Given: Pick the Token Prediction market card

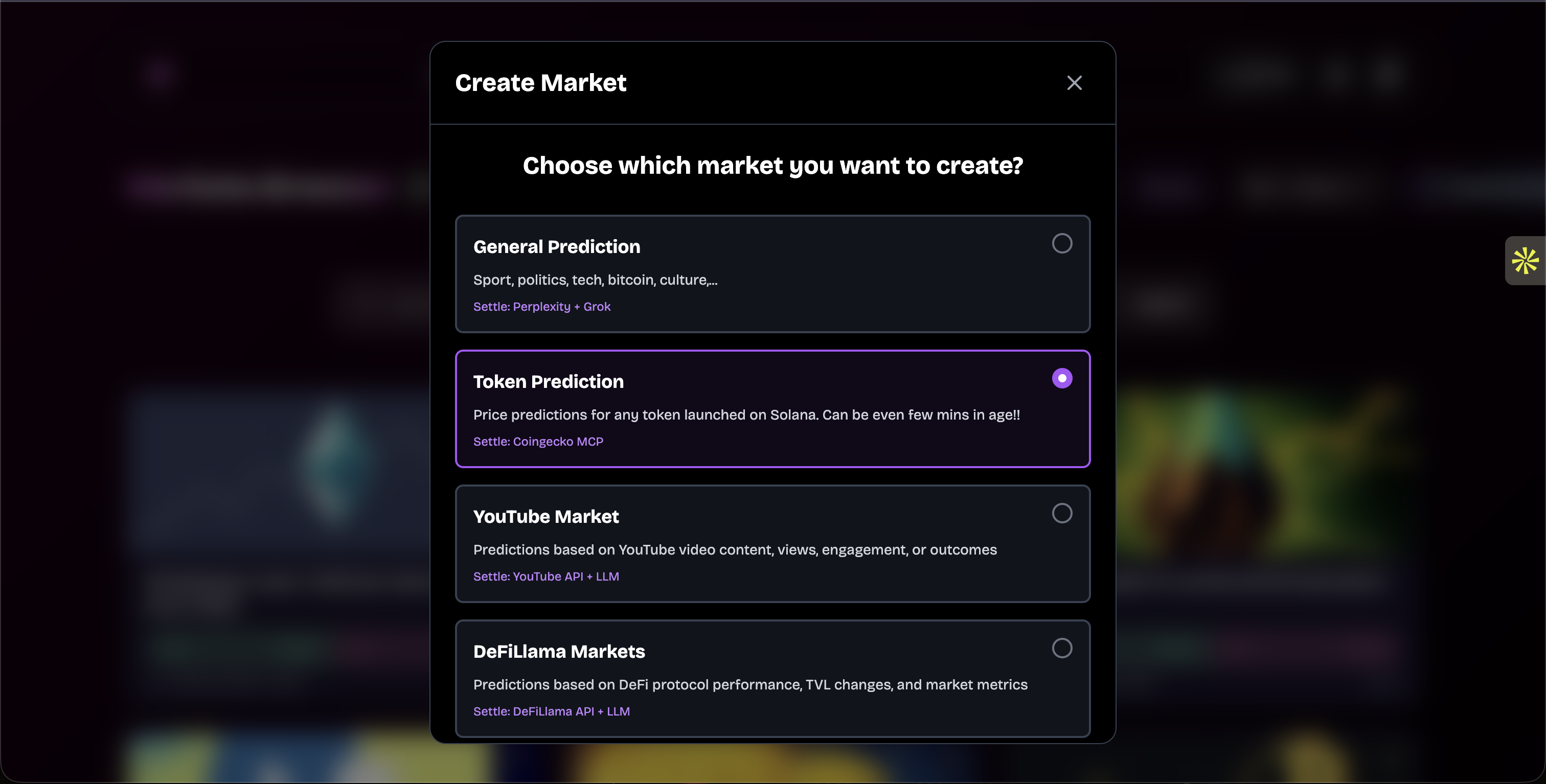Looking at the screenshot, I should pos(772,408).
